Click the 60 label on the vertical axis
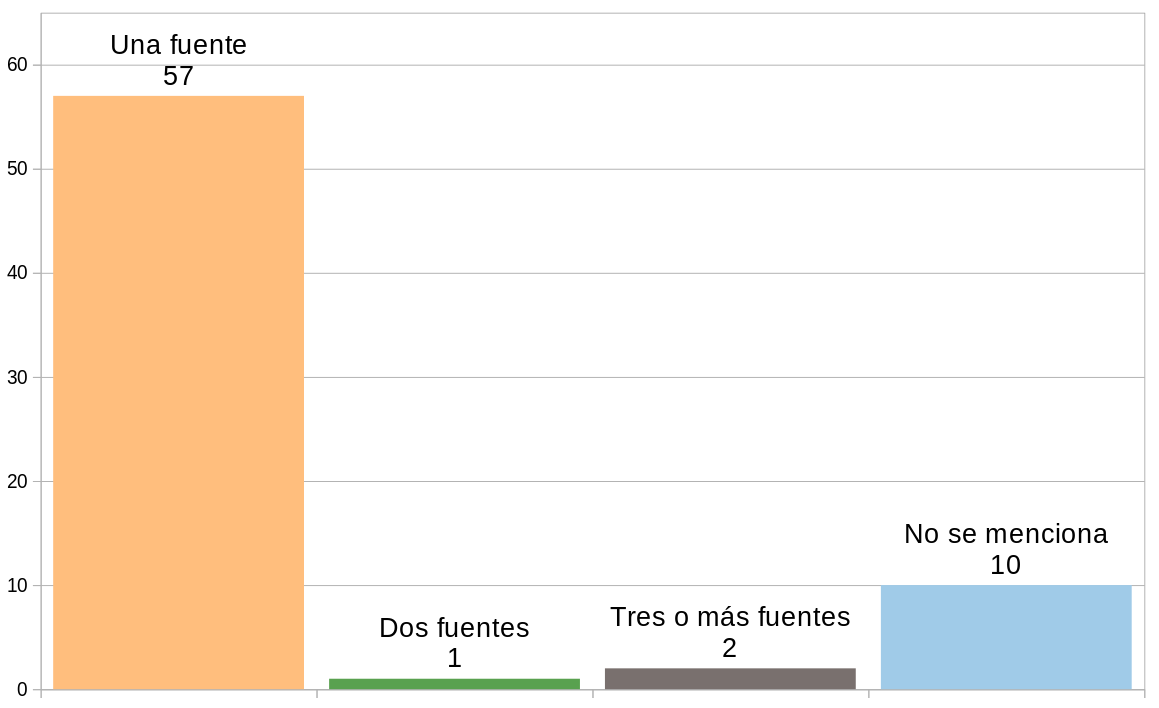The image size is (1159, 708). (16, 65)
